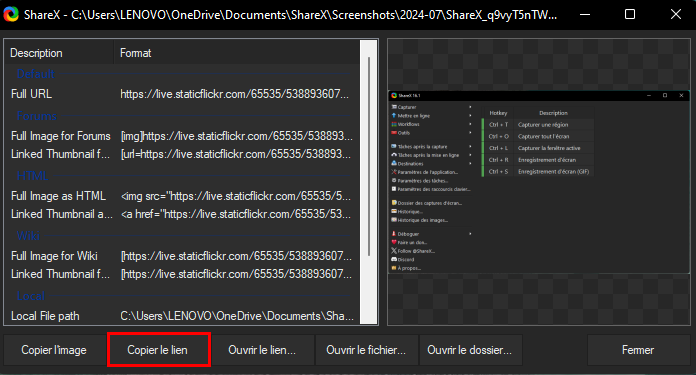Click the [img]https forum format value

point(237,136)
